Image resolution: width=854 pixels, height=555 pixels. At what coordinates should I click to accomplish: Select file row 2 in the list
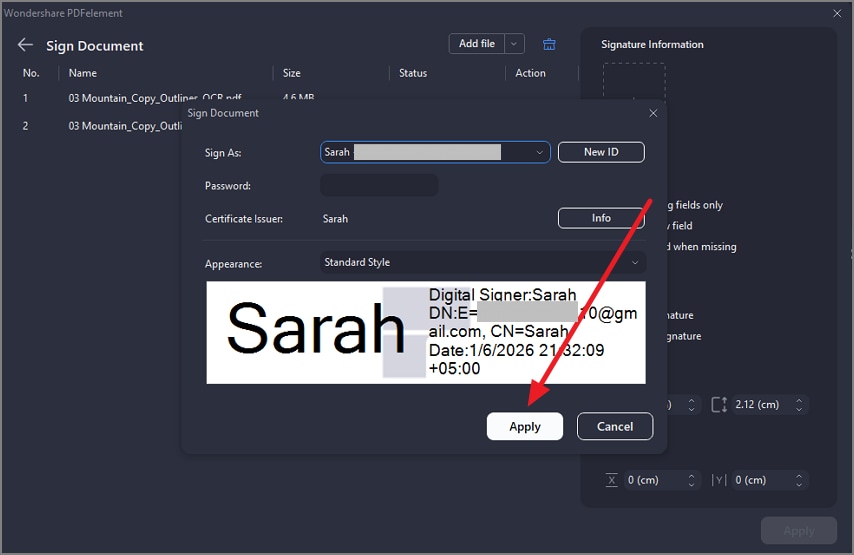tap(101, 126)
